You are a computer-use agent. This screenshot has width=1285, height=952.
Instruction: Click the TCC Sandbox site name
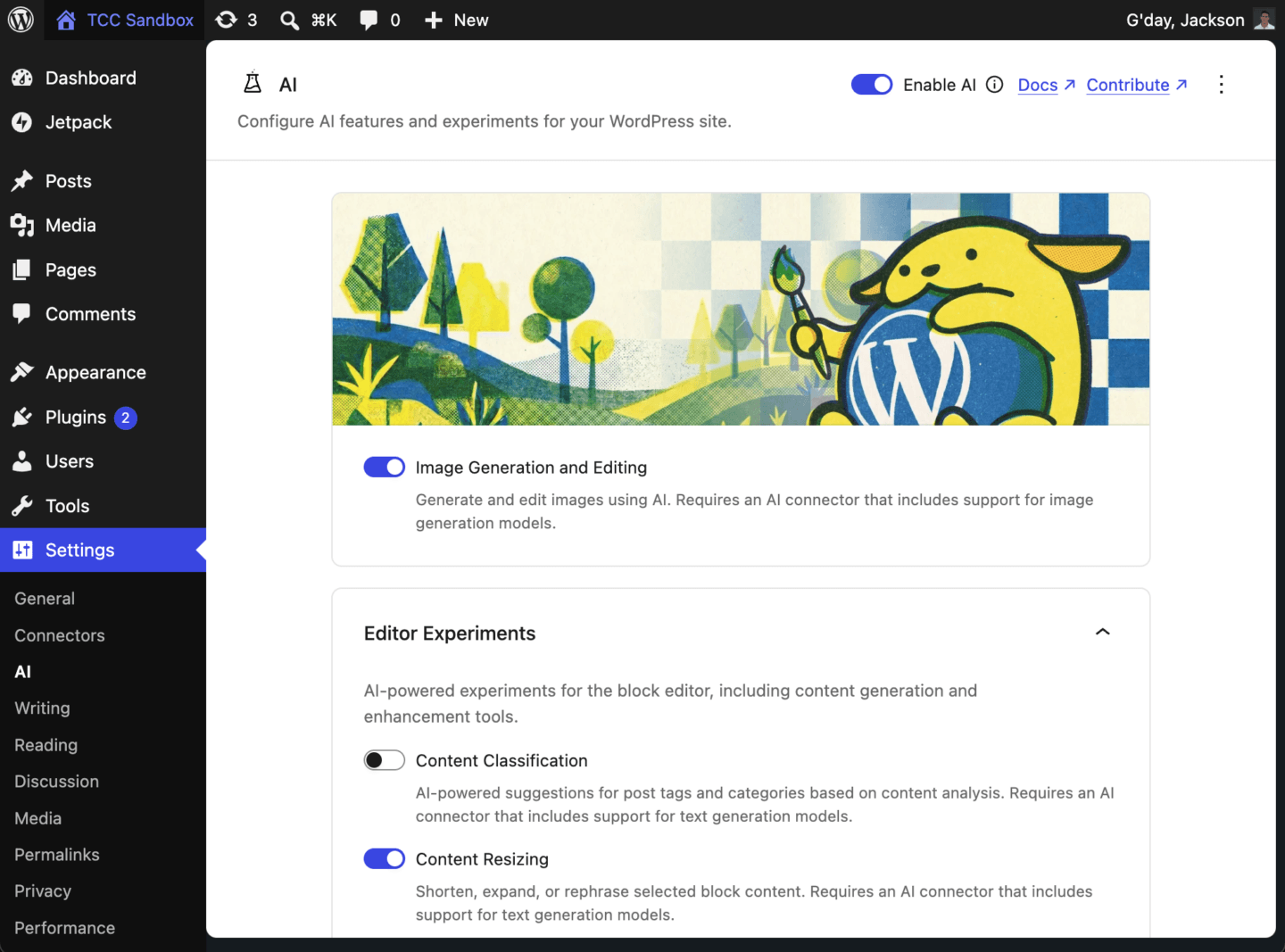coord(140,20)
